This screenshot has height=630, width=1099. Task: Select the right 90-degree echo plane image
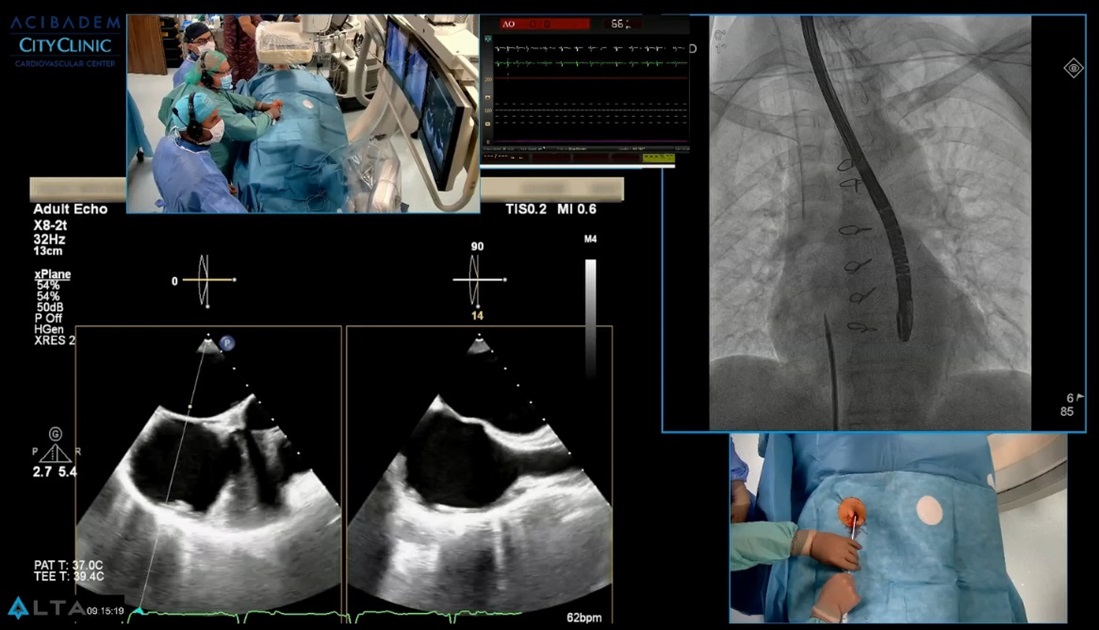coord(479,470)
